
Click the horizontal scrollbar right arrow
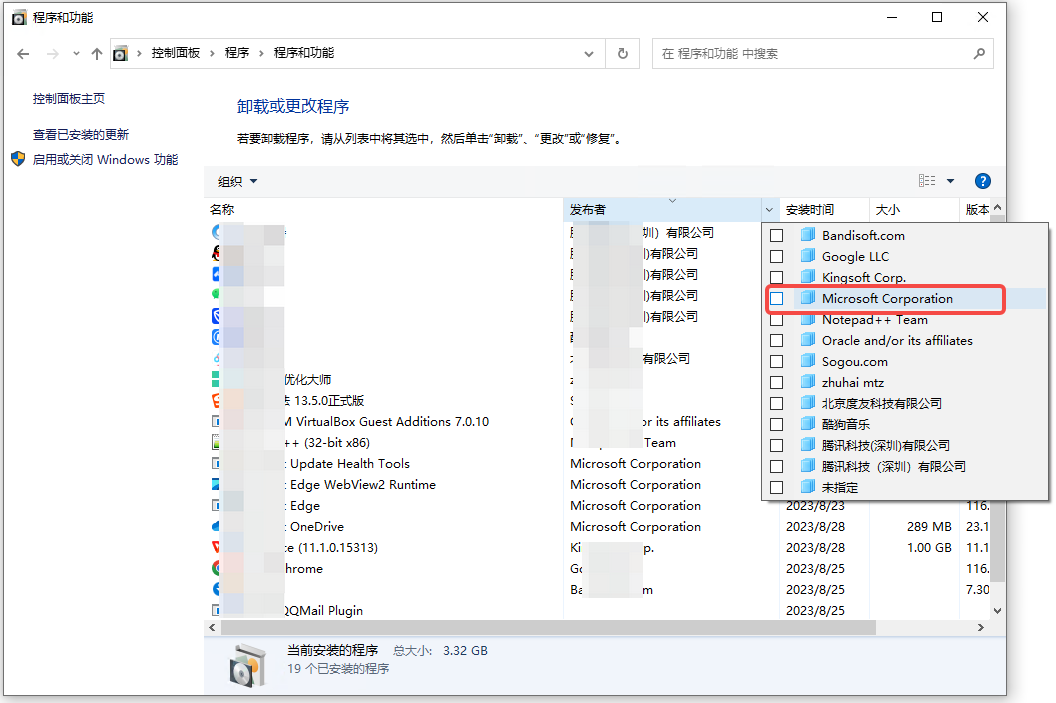(x=981, y=628)
